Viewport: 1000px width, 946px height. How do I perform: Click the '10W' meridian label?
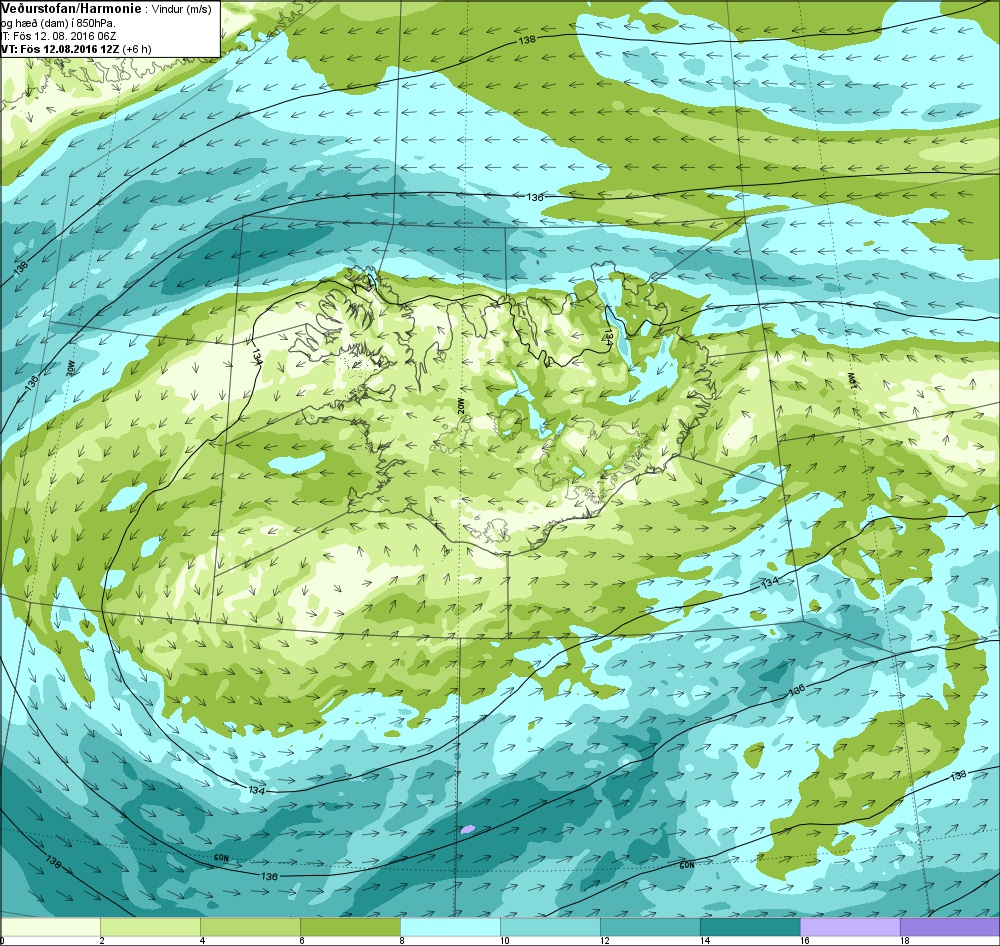tap(851, 380)
